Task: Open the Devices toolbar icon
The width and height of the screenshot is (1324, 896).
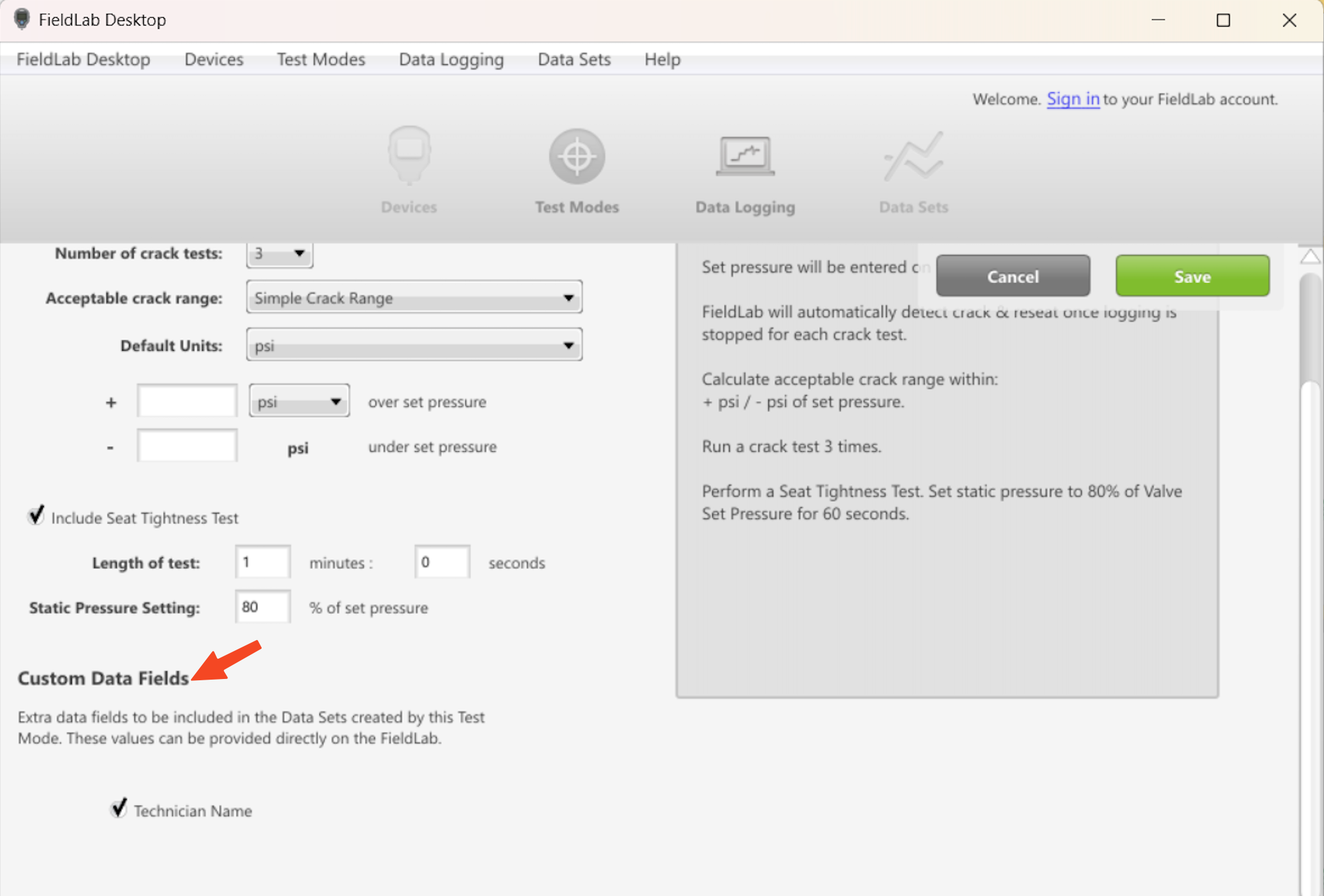Action: 409,156
